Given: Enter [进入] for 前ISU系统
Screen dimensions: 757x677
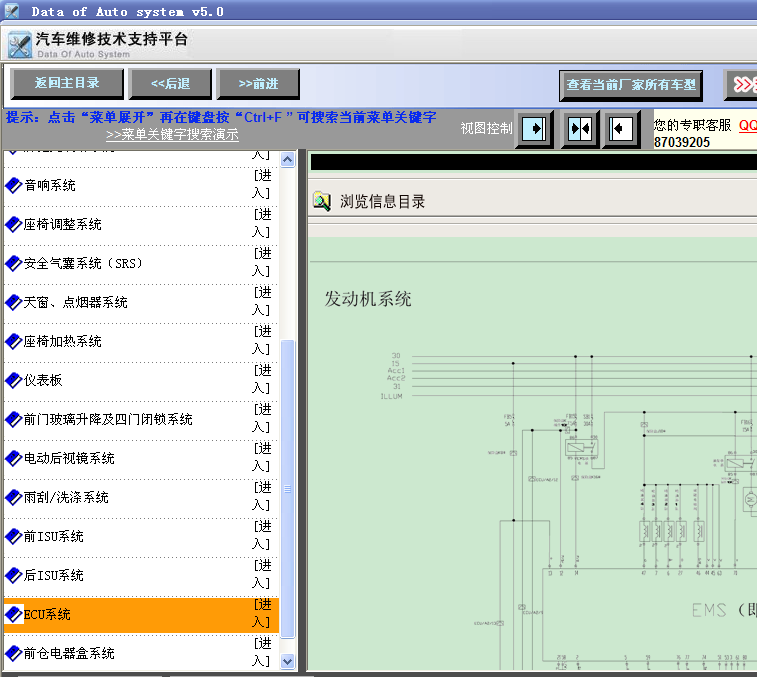Looking at the screenshot, I should [x=262, y=536].
